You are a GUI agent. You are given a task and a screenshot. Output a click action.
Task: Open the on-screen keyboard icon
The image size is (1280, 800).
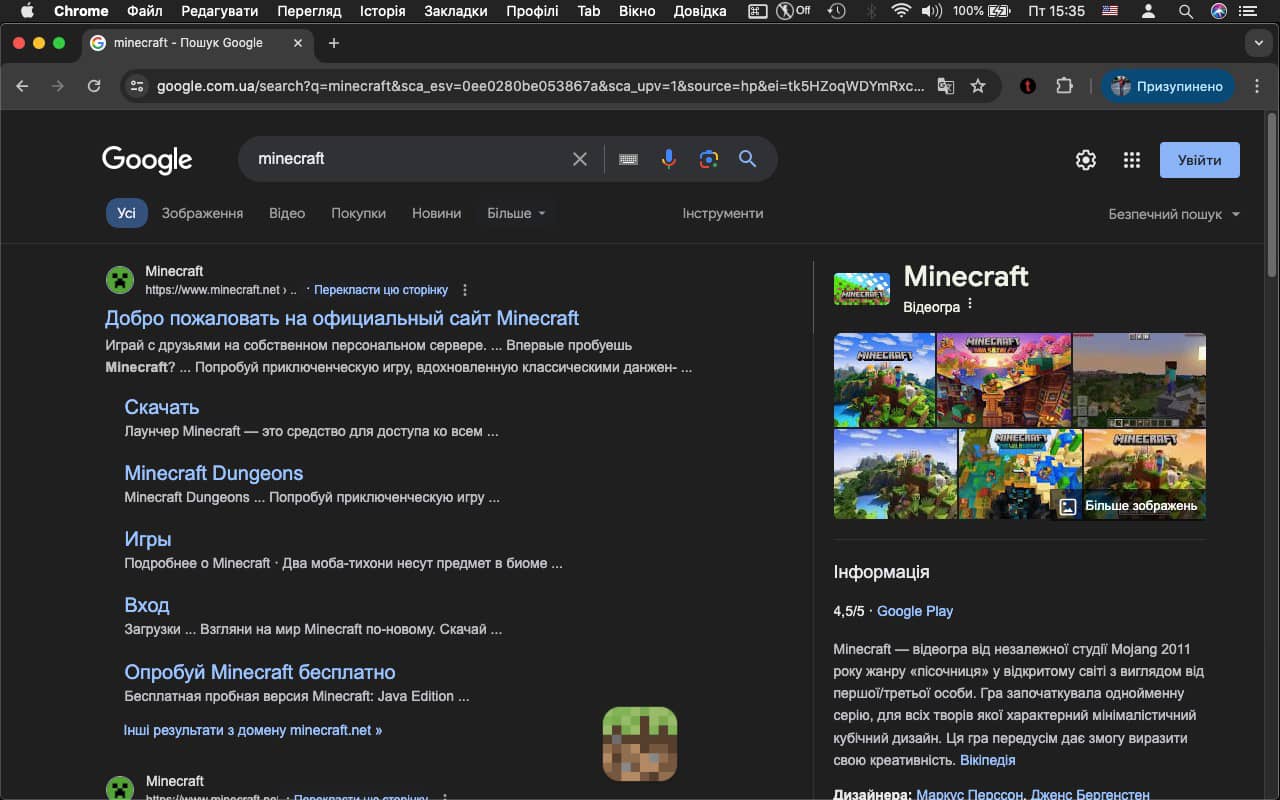[628, 159]
